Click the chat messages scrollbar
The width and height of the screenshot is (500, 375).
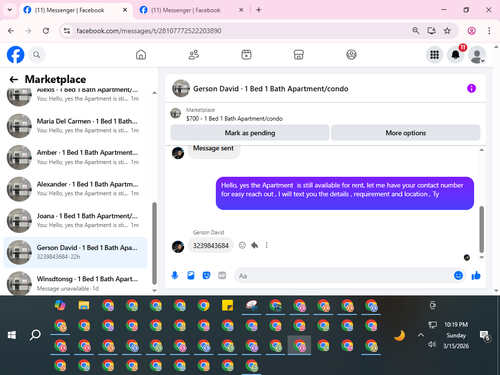(481, 229)
